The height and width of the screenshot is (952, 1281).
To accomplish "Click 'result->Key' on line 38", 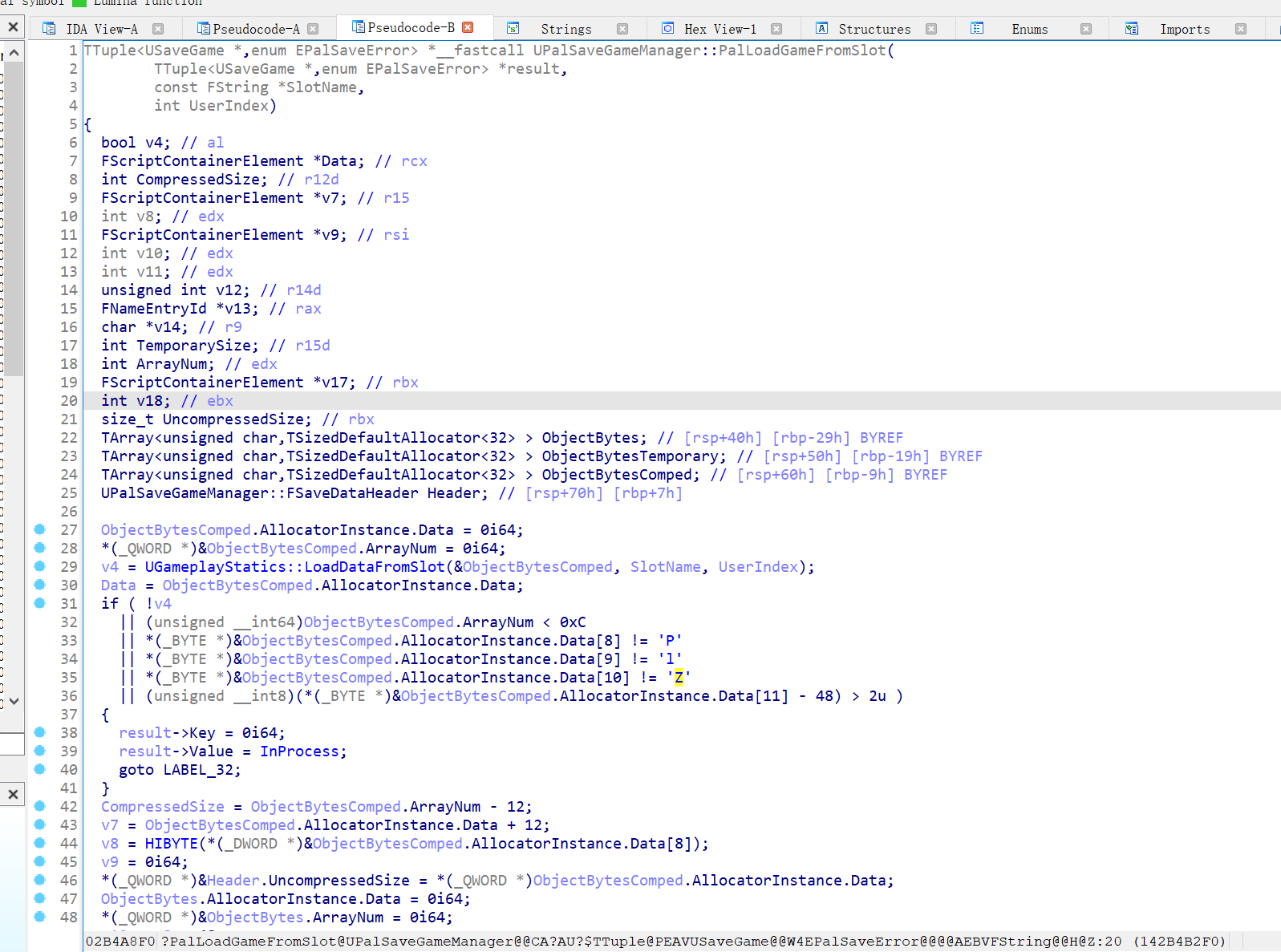I will click(168, 733).
